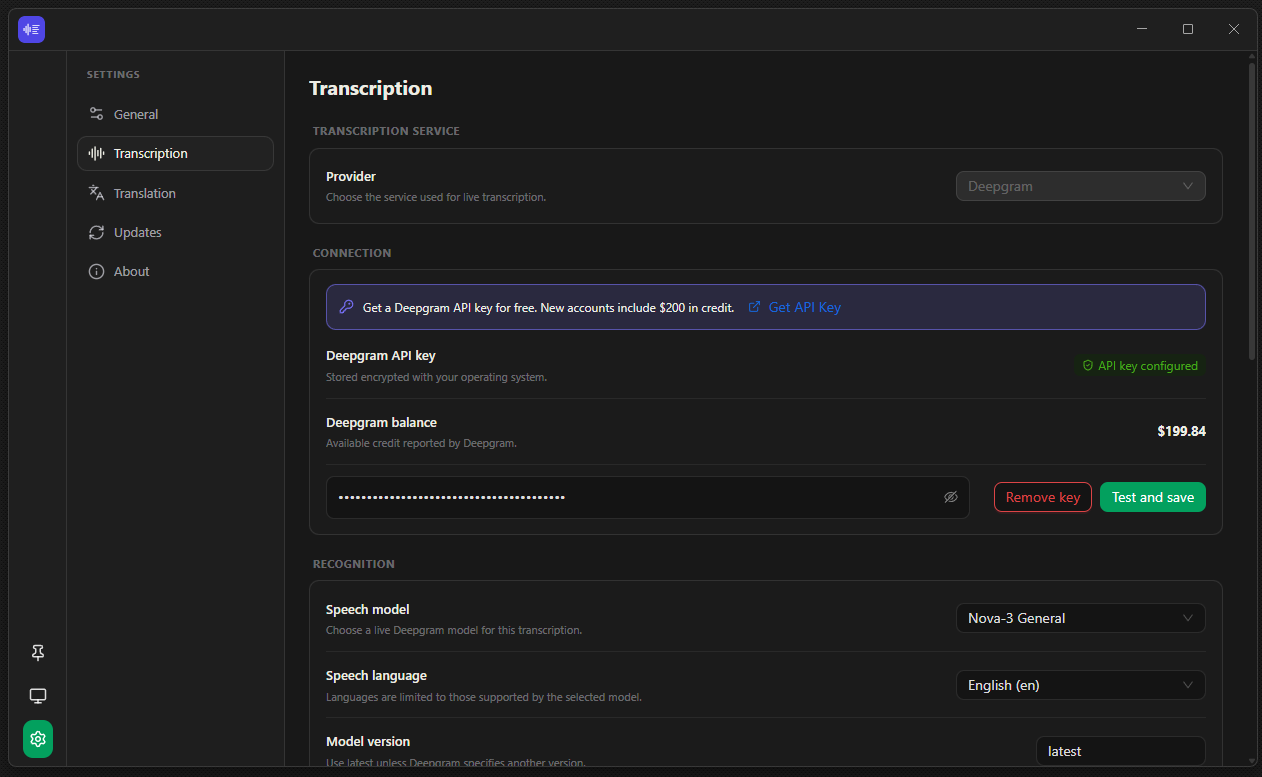
Task: Click the Deepgram balance label
Action: point(381,422)
